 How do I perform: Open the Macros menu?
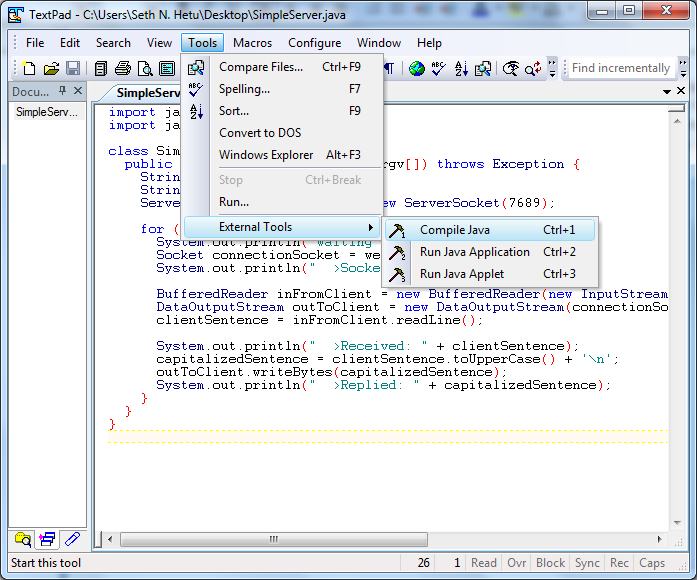pyautogui.click(x=252, y=43)
